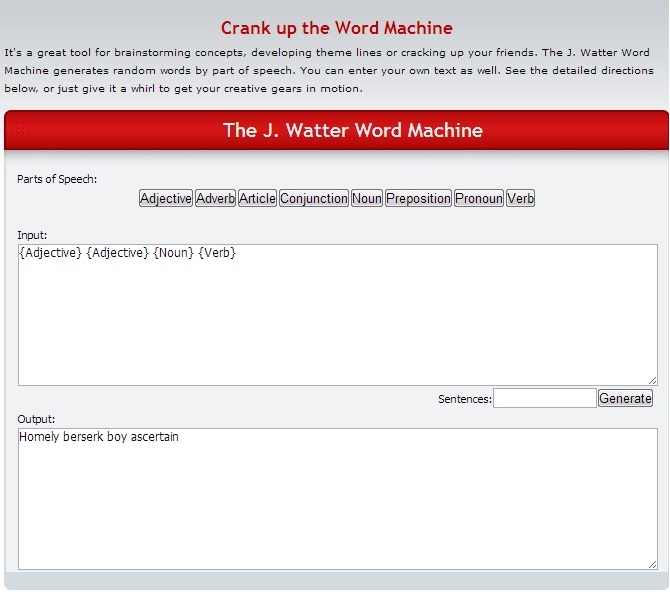
Task: Add an Article placeholder
Action: [257, 198]
